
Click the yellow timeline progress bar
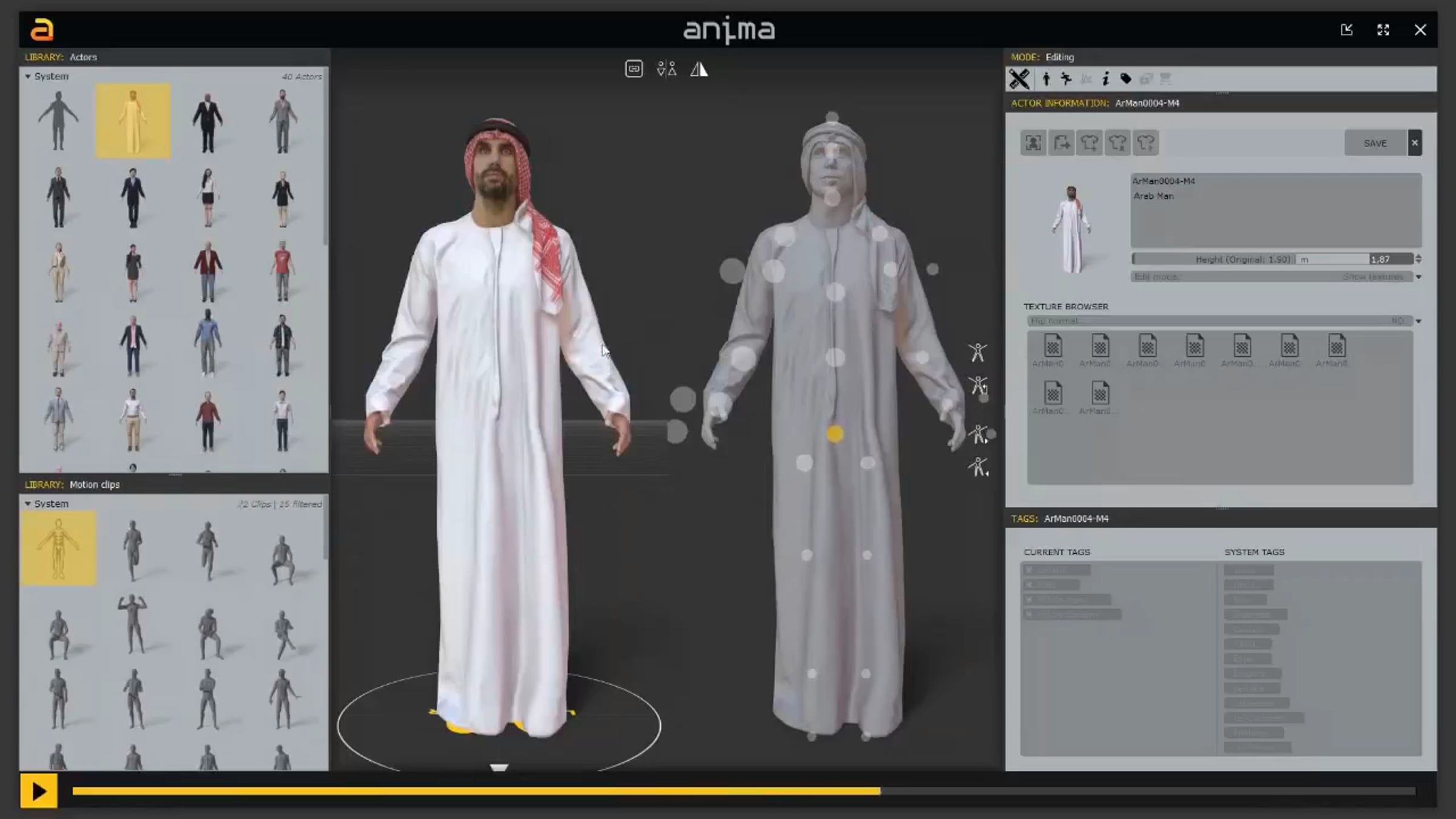tap(476, 790)
